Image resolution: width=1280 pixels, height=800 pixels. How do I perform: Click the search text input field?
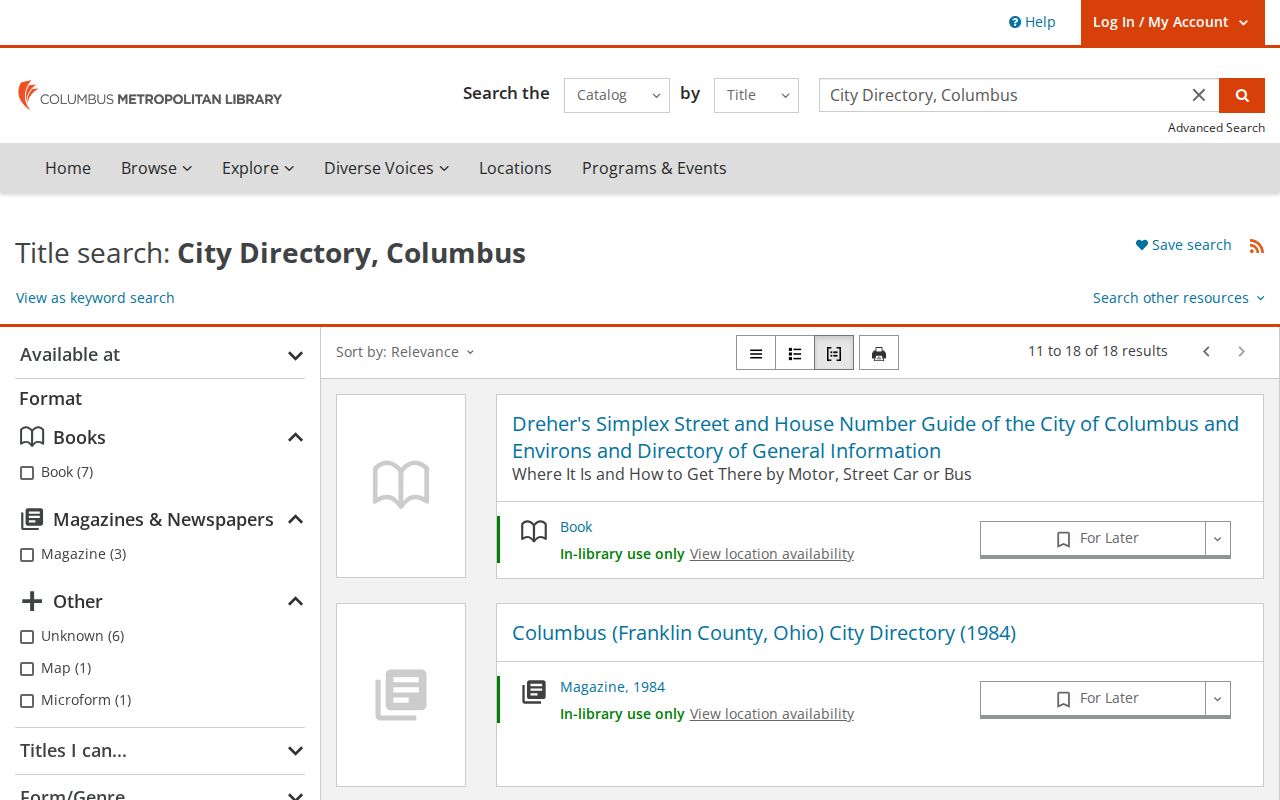pyautogui.click(x=1003, y=95)
